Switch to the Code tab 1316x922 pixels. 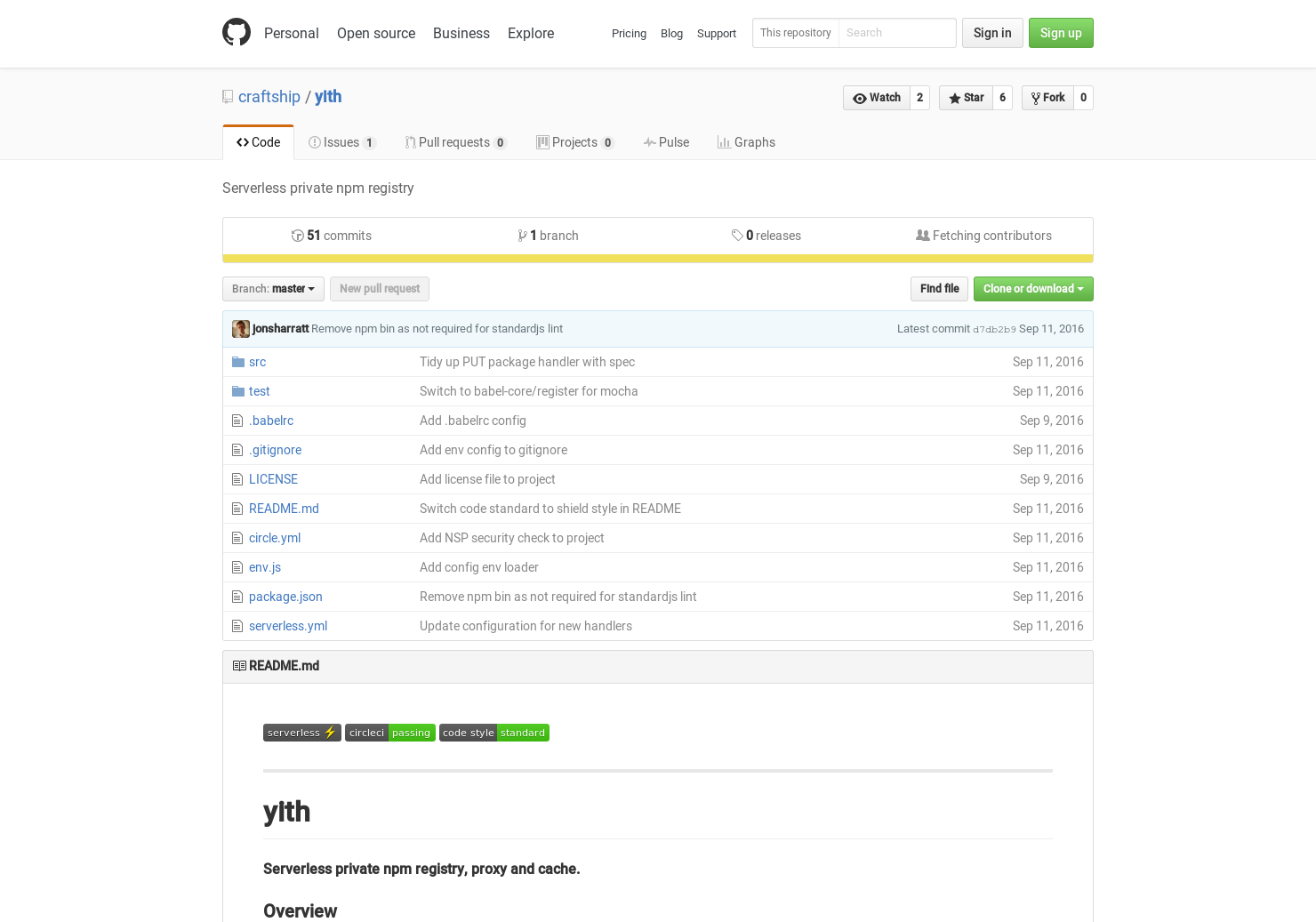(x=258, y=142)
